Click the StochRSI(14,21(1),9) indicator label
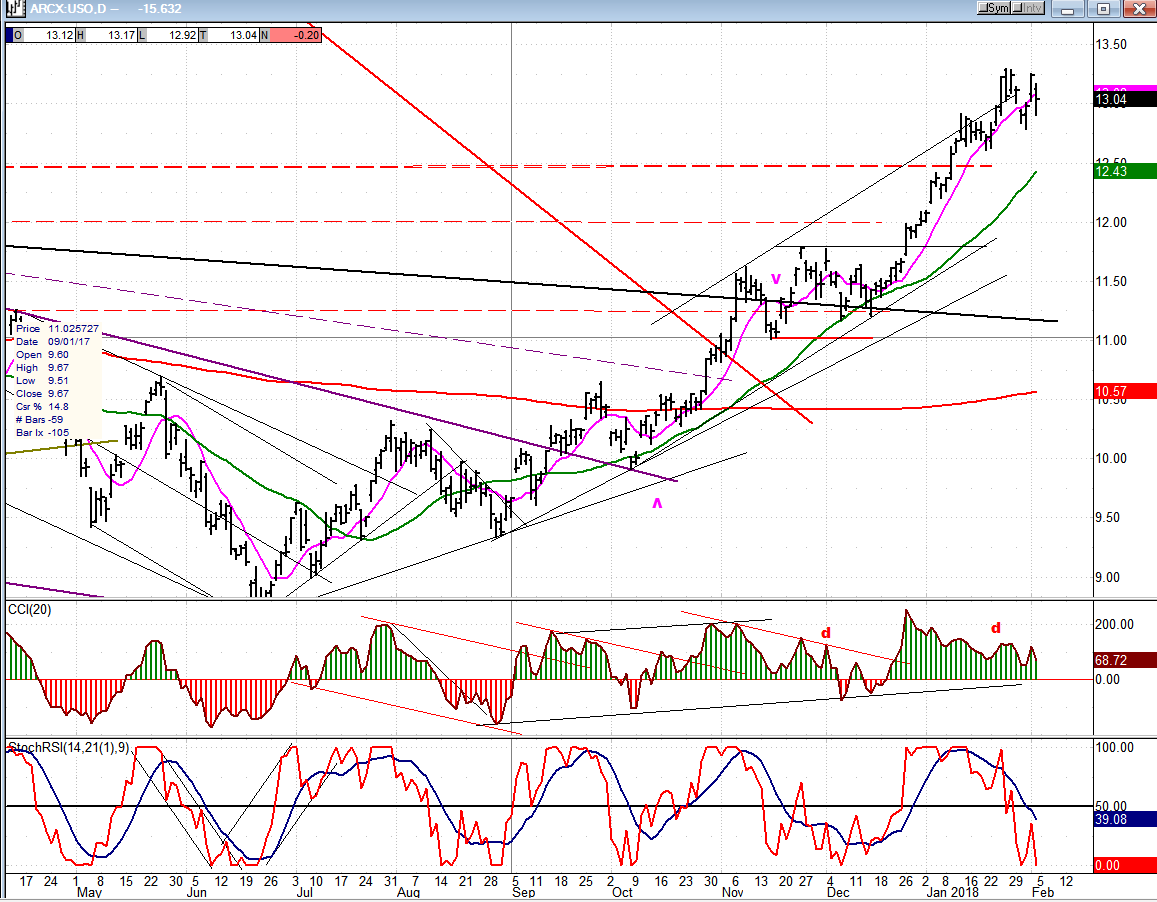Screen dimensions: 1157x902 coord(68,747)
